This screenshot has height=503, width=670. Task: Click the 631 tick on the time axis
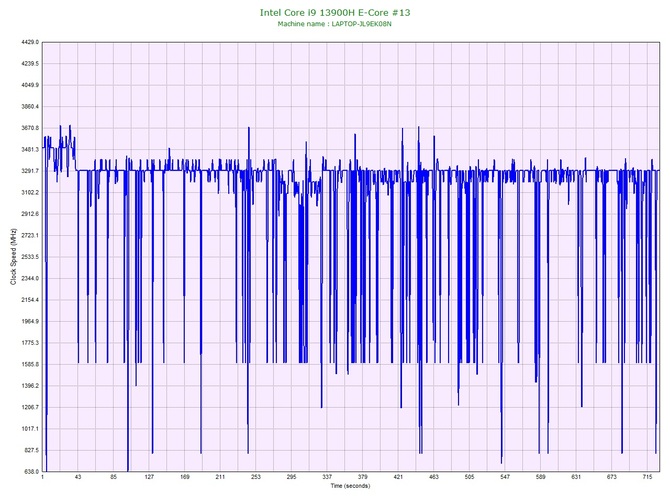tap(576, 477)
